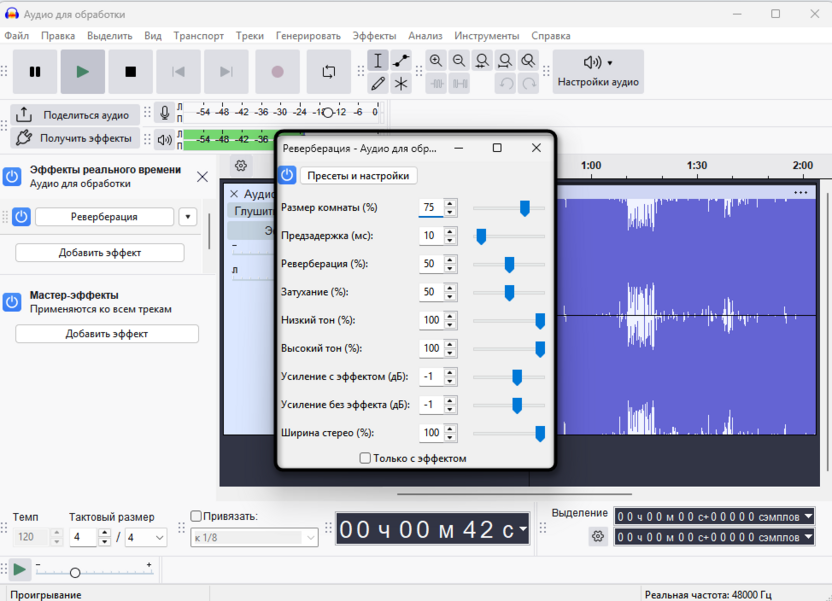Open the timeline options gear icon
This screenshot has height=601, width=832.
241,166
